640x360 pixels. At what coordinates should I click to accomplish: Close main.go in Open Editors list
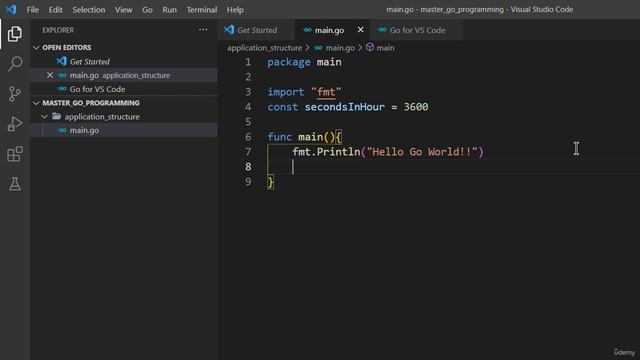pyautogui.click(x=50, y=75)
